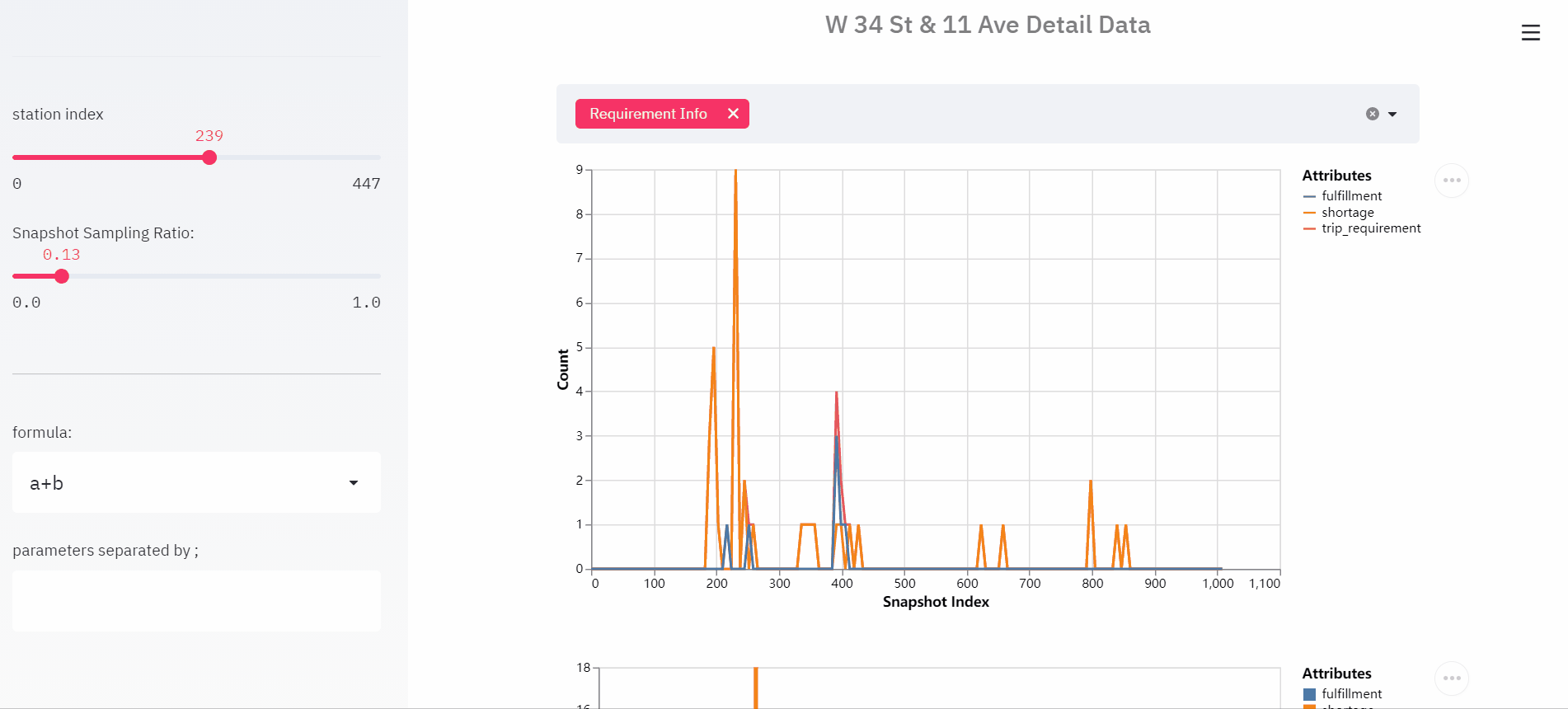Remove the Requirement Info tag
The width and height of the screenshot is (1568, 709).
733,114
